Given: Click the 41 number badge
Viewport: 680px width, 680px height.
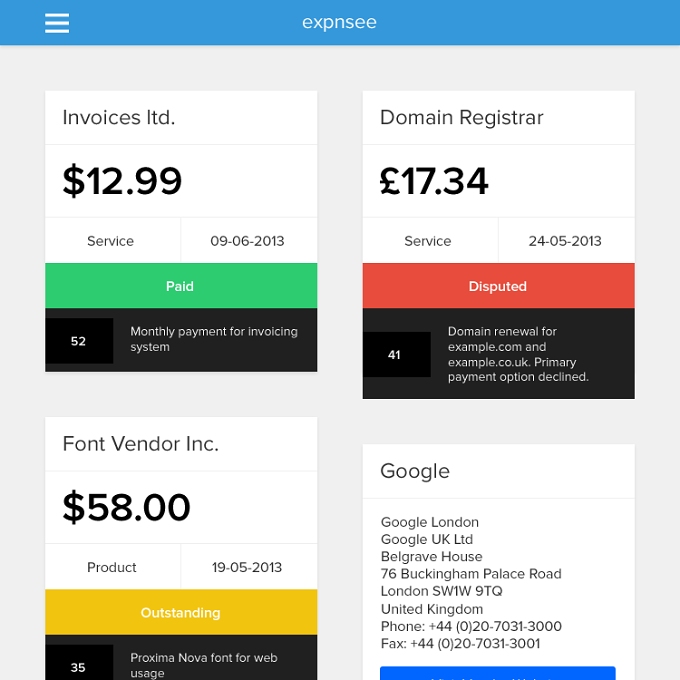Looking at the screenshot, I should [x=397, y=355].
